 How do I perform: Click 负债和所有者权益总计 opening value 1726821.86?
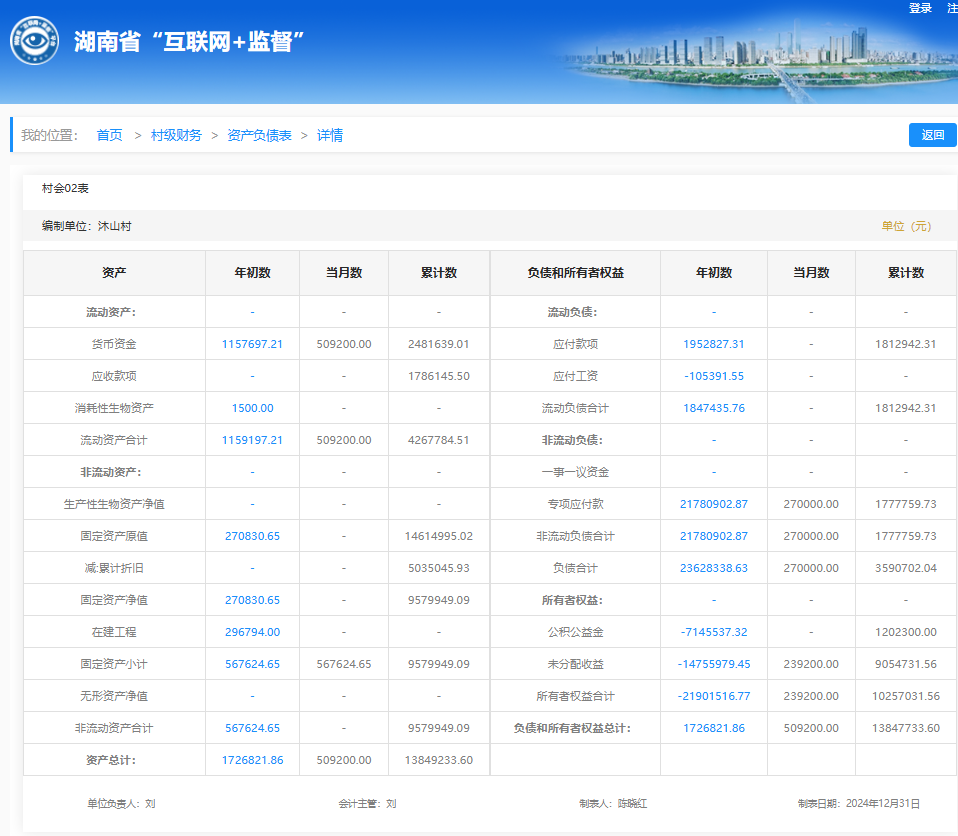pos(714,728)
